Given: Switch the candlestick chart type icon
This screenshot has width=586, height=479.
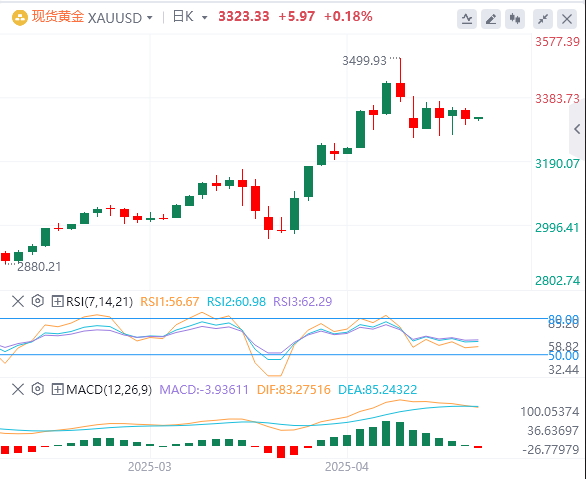Looking at the screenshot, I should [515, 19].
